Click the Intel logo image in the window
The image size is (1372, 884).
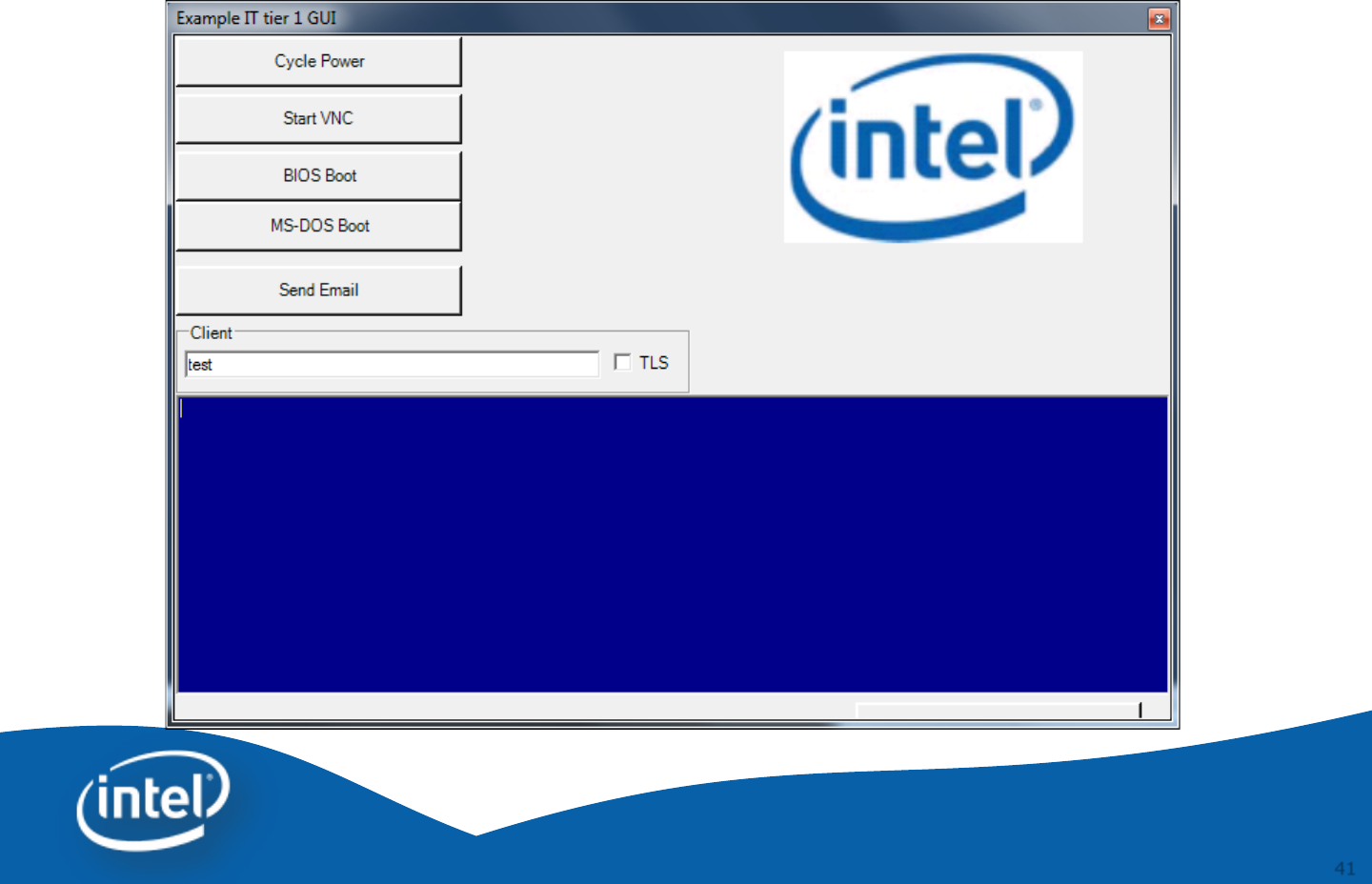pos(933,147)
